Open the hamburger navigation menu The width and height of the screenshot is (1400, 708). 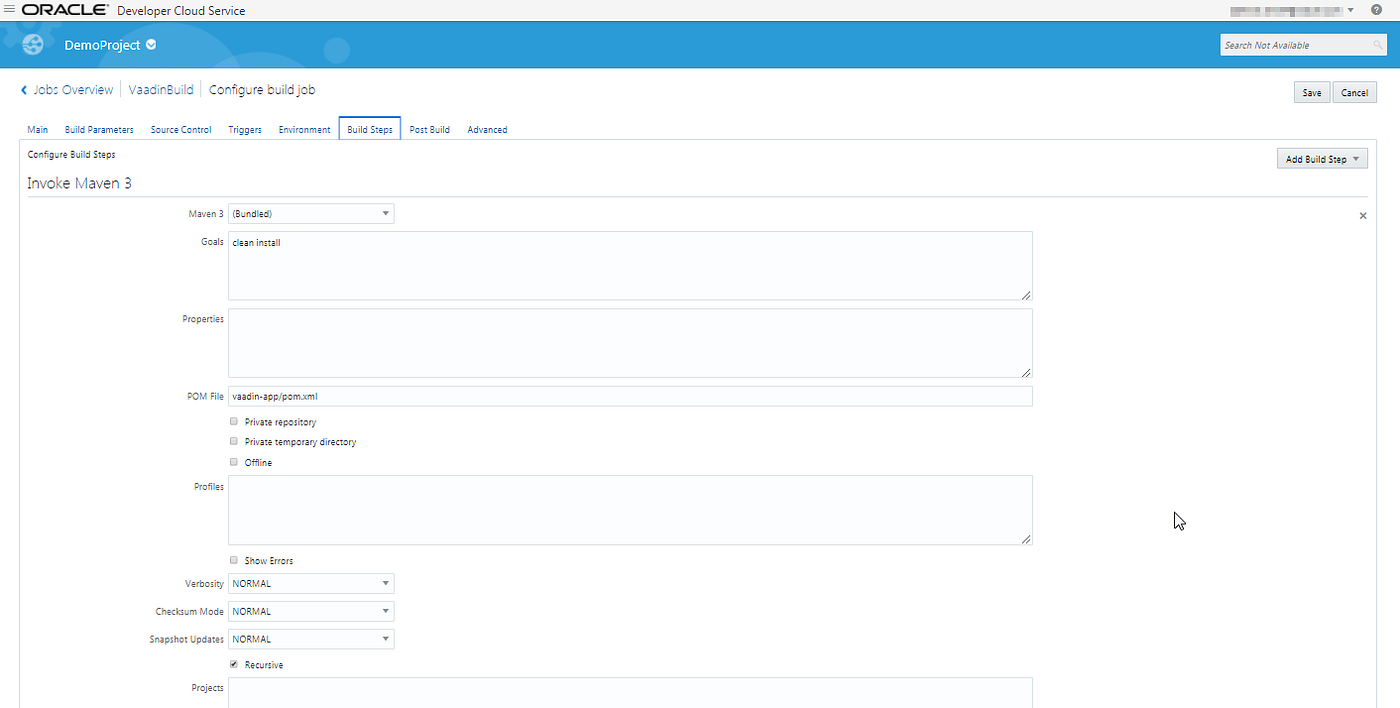tap(10, 9)
